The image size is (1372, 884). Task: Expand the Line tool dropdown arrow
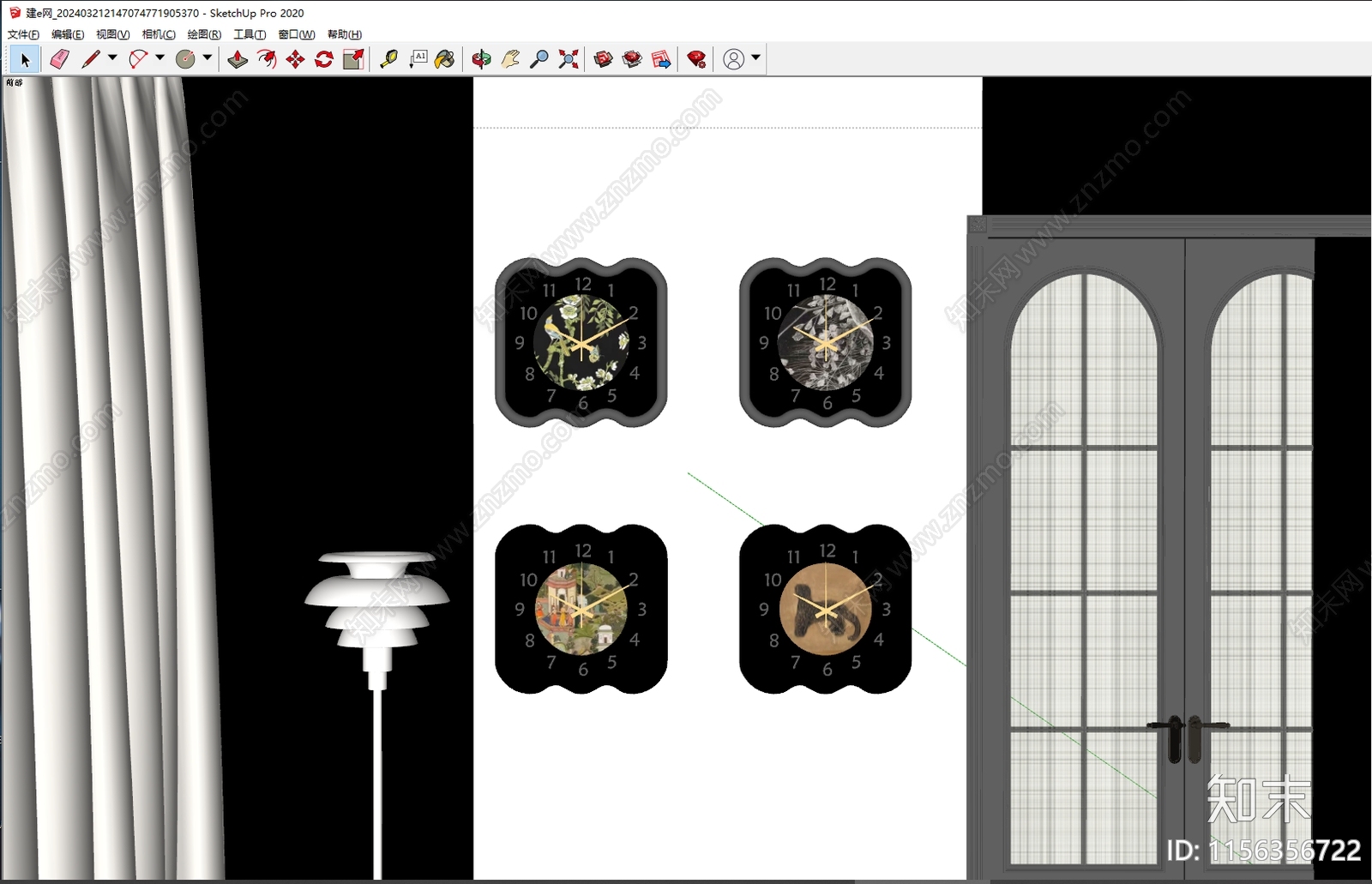click(x=112, y=58)
